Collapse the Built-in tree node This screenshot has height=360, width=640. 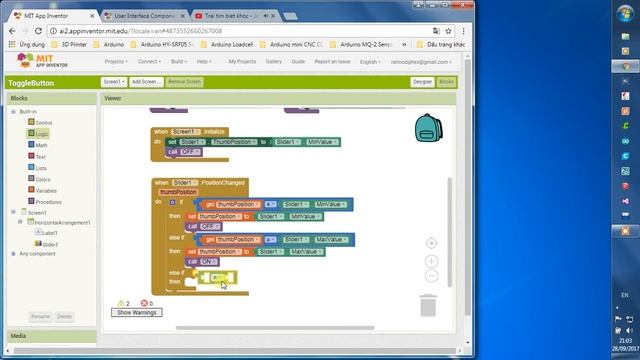click(13, 111)
